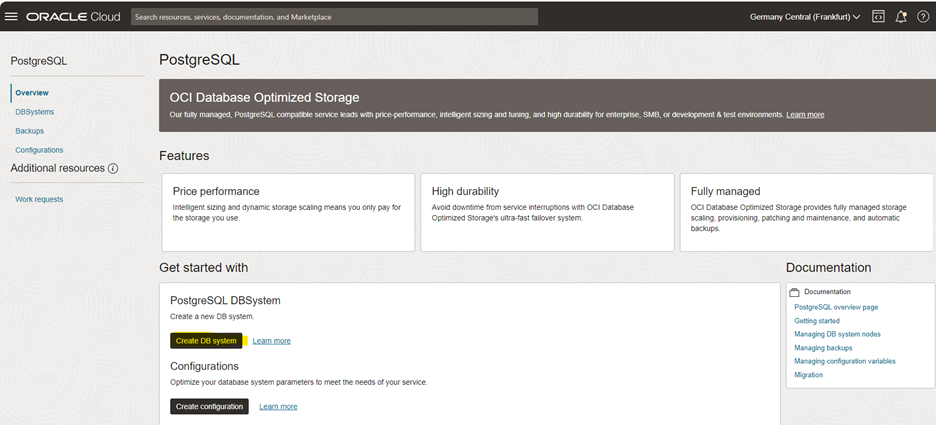The width and height of the screenshot is (936, 425).
Task: Follow the Learn more link in the banner
Action: click(805, 114)
